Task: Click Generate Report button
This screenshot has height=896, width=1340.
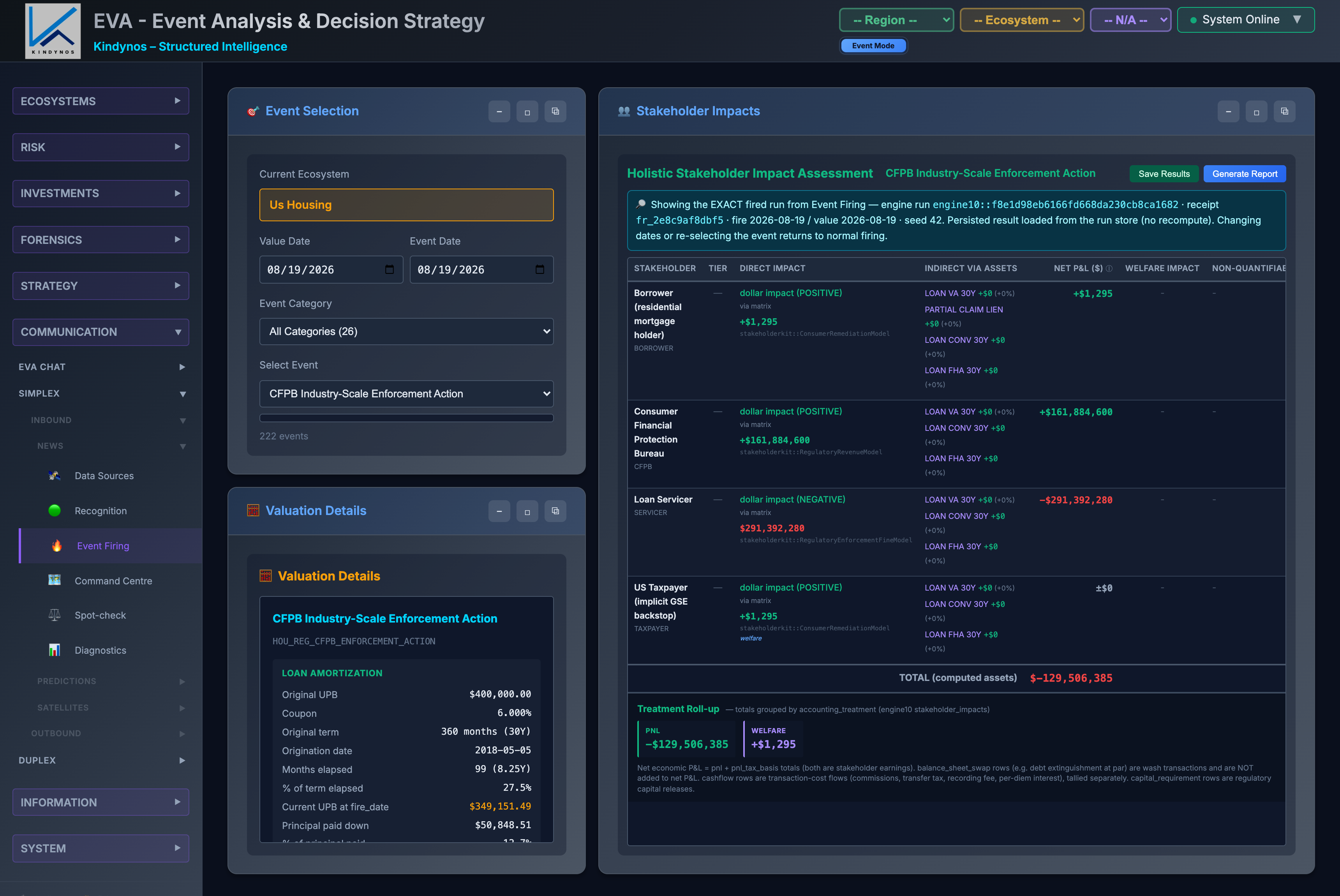Action: [1245, 174]
